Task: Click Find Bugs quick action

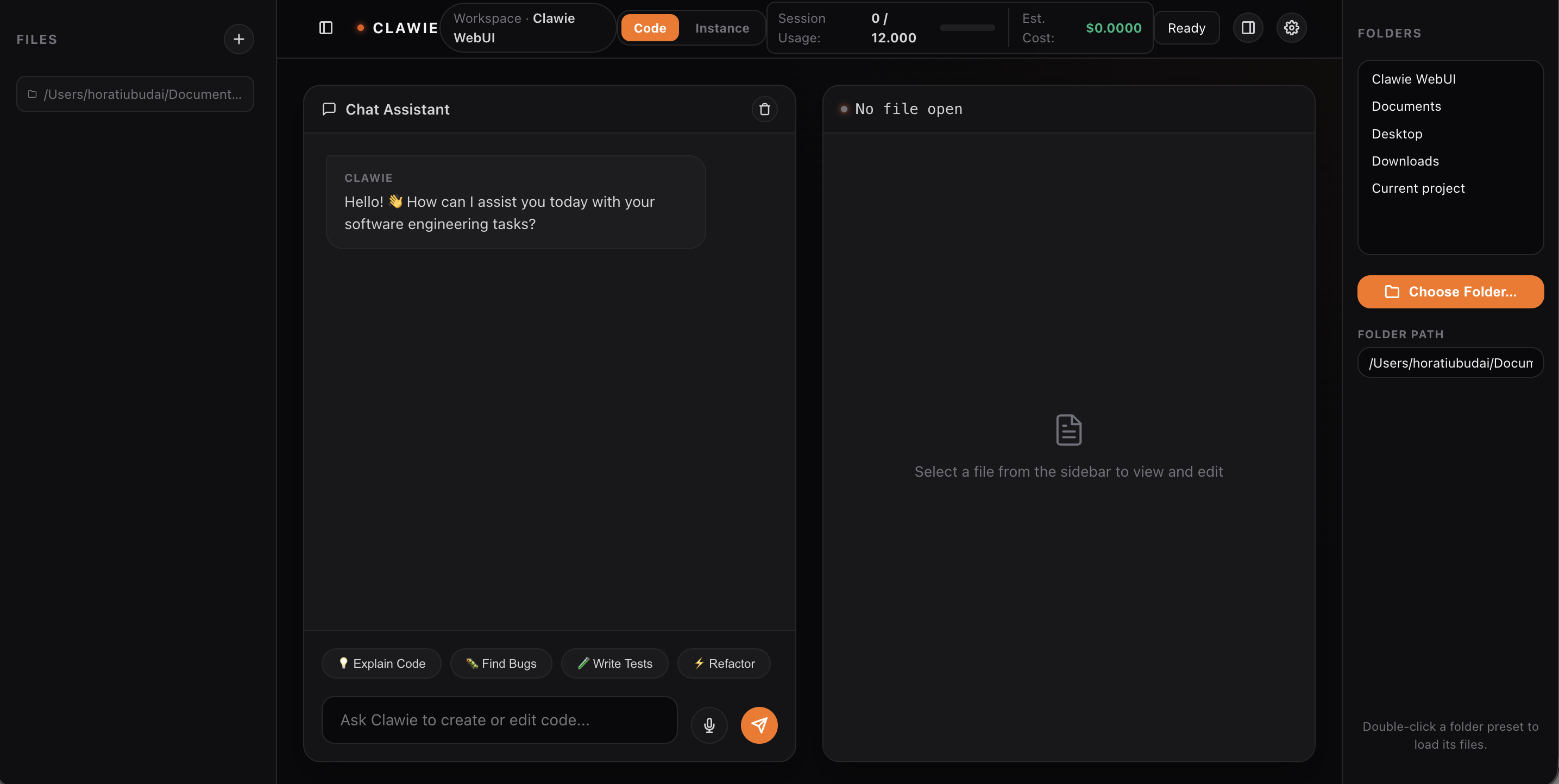Action: pyautogui.click(x=501, y=663)
